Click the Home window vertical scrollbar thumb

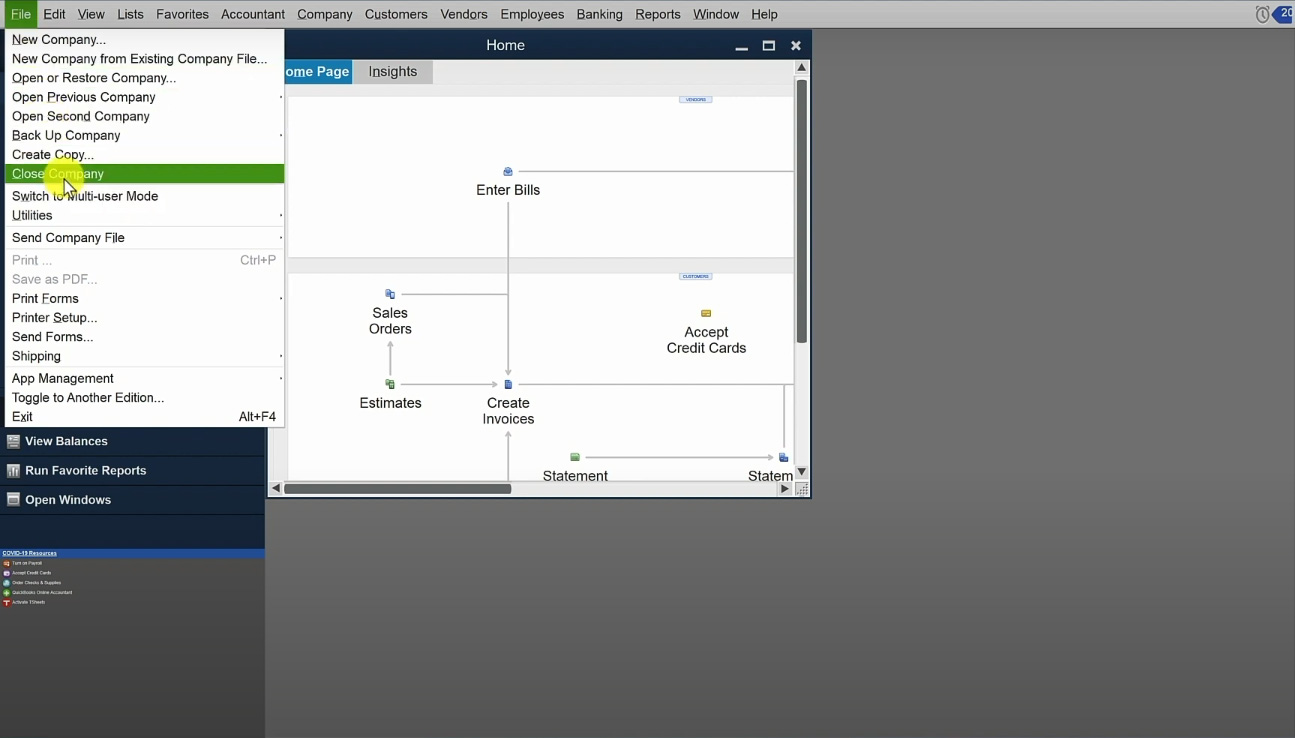(801, 210)
